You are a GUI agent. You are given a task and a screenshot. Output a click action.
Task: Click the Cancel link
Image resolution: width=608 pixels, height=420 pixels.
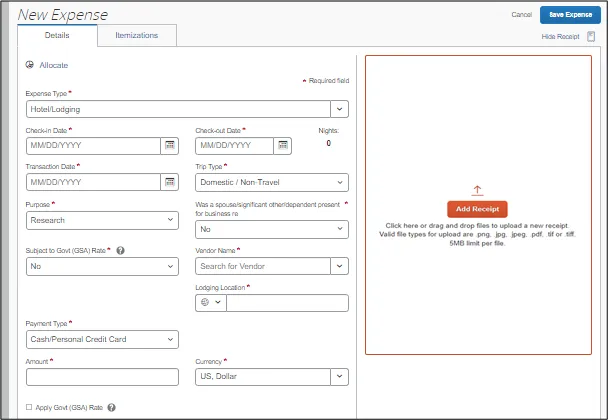tap(522, 15)
